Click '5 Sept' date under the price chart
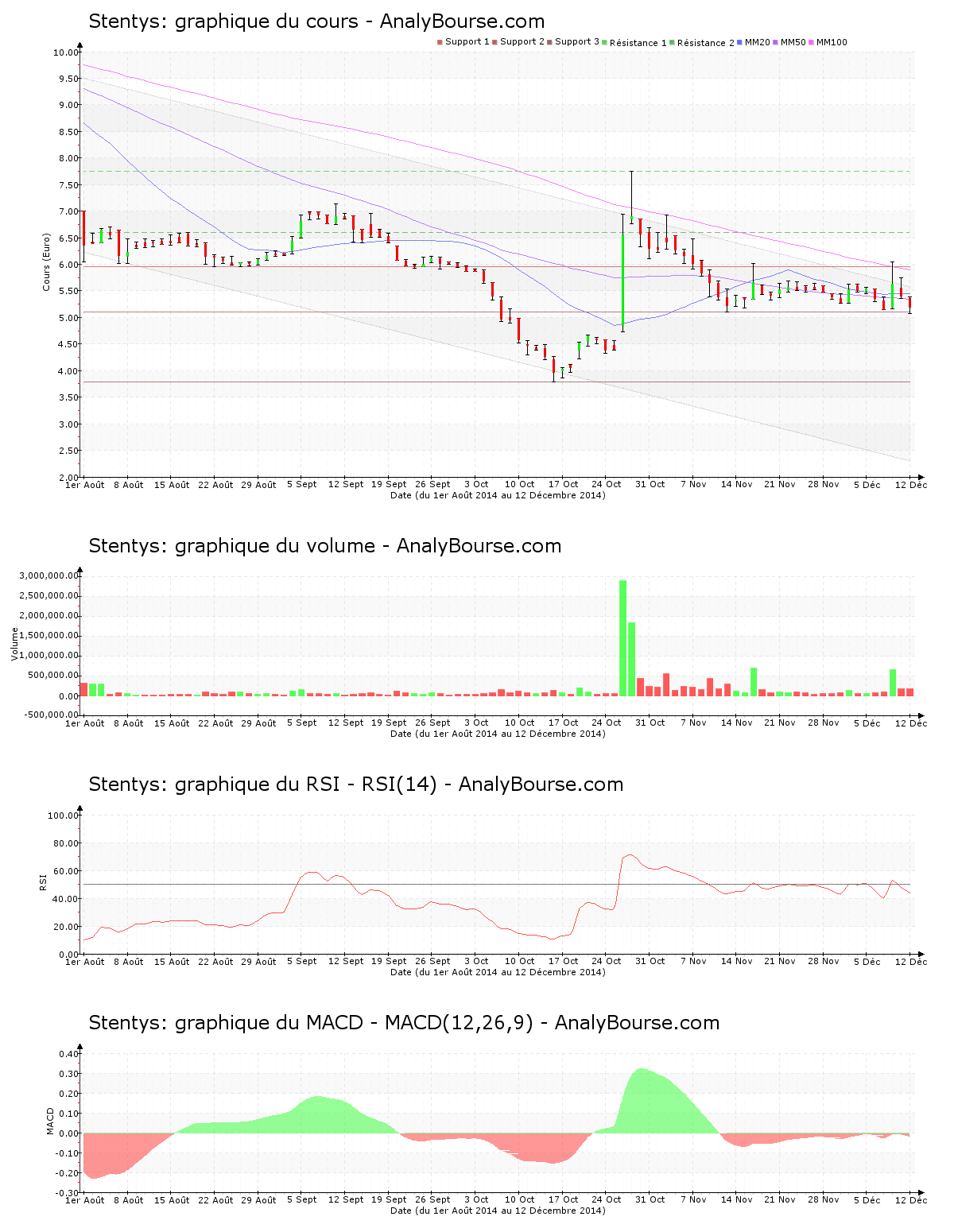Image resolution: width=954 pixels, height=1232 pixels. 301,484
